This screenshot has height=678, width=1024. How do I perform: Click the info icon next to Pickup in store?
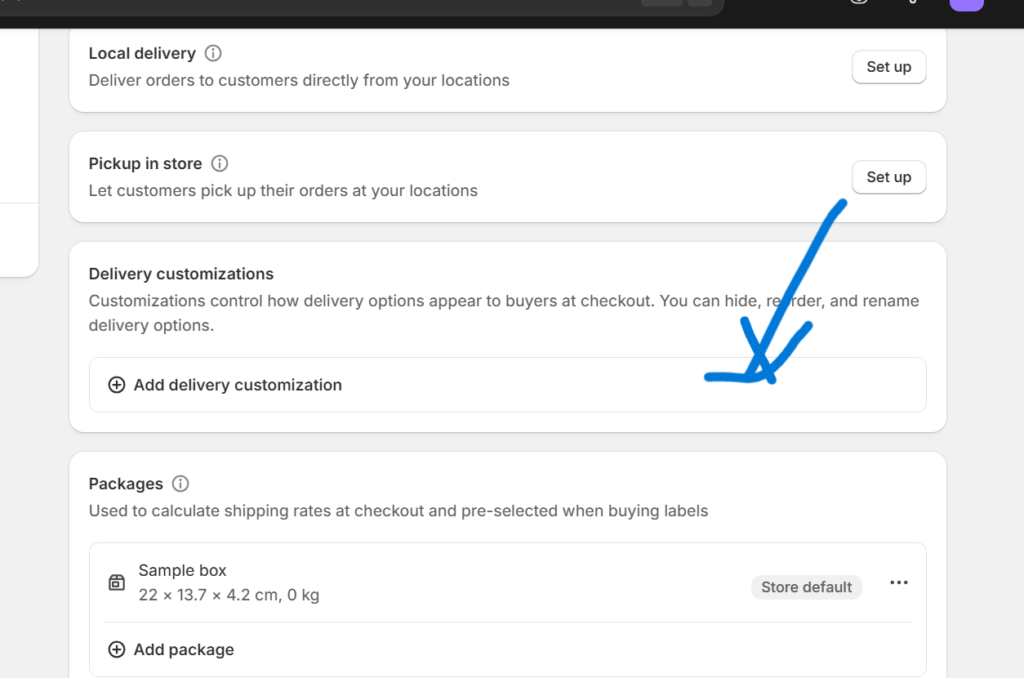click(220, 163)
